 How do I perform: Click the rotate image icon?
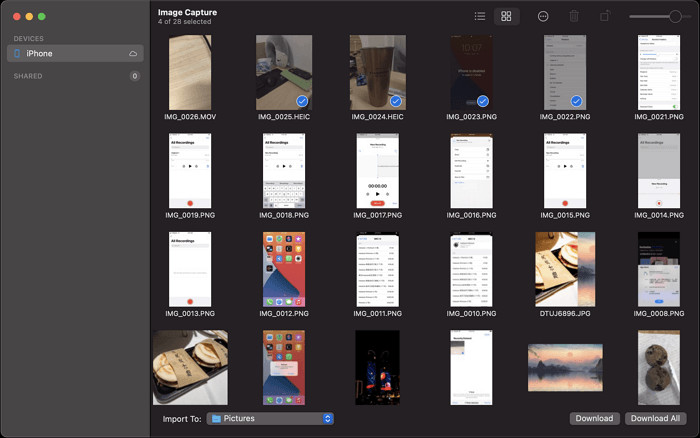tap(605, 17)
